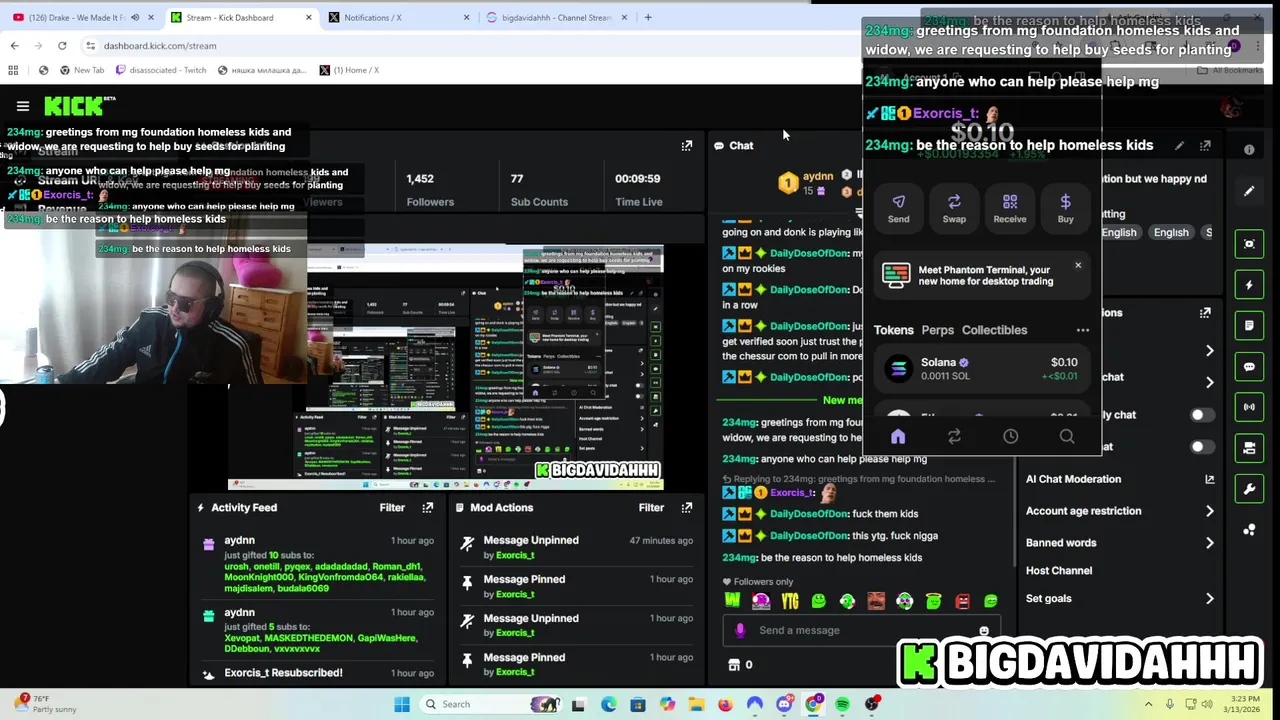Open the Kick hamburger menu
Image resolution: width=1280 pixels, height=720 pixels.
[22, 105]
